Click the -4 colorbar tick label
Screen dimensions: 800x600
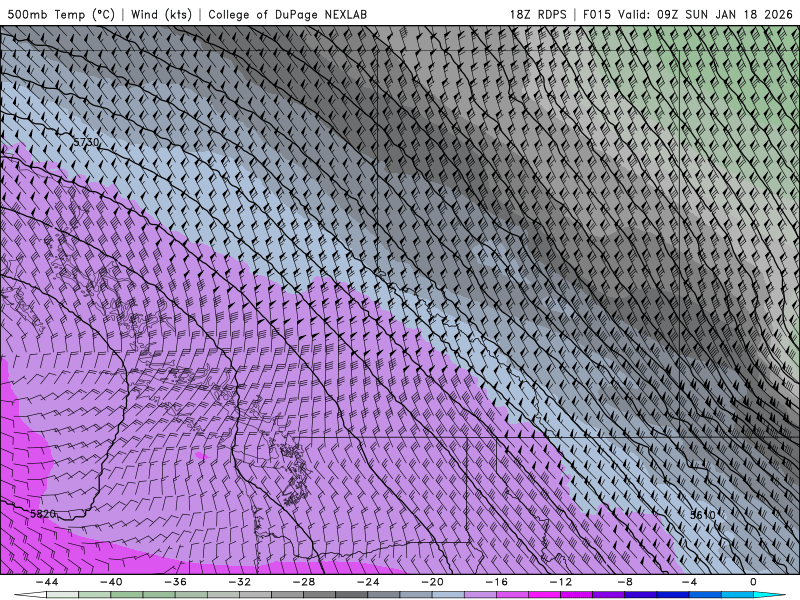coord(689,582)
